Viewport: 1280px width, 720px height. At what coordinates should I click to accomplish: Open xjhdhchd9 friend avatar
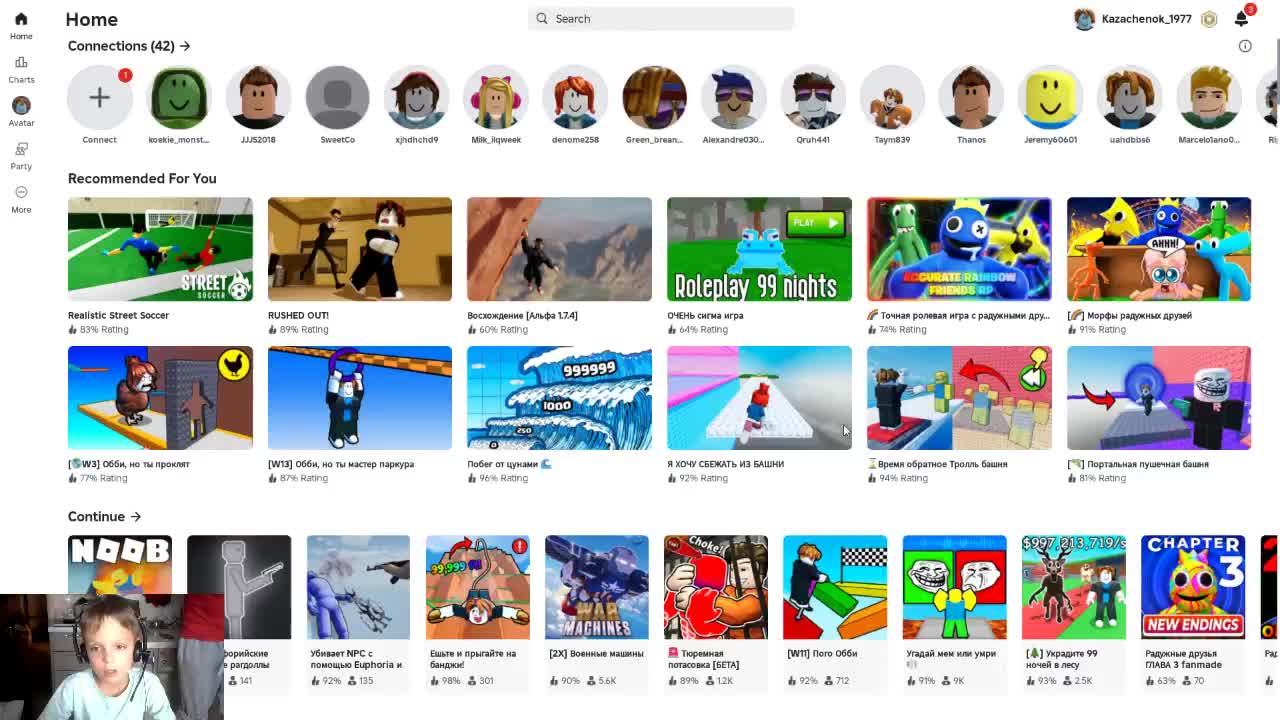point(417,97)
